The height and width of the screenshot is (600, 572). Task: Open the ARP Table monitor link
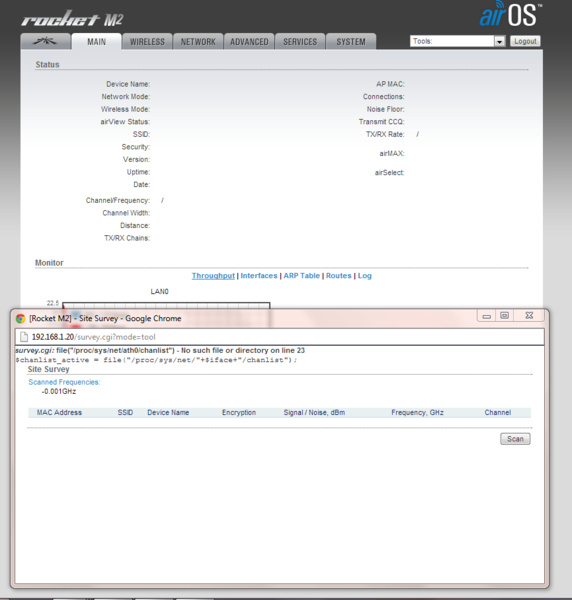point(301,276)
